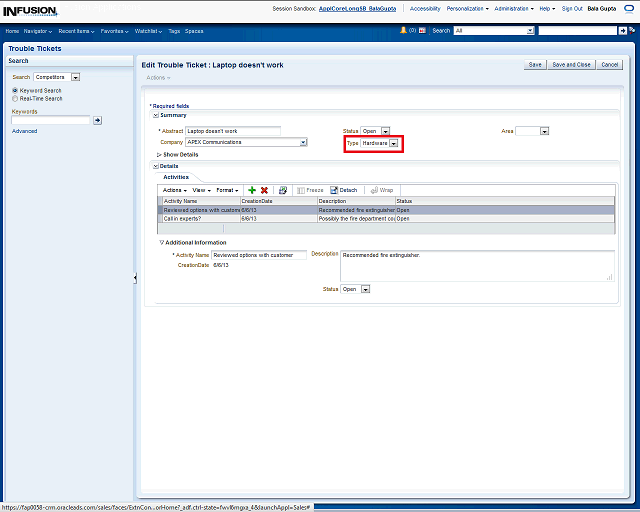Collapse the Summary section icon
640x512 pixels.
tap(156, 115)
